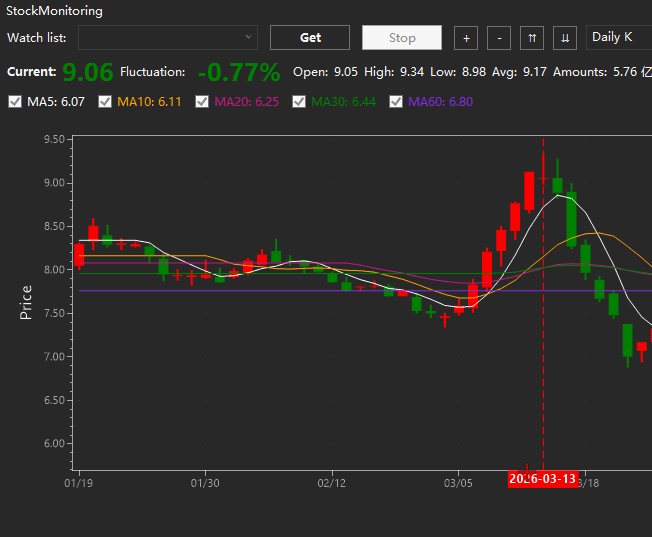Click the 02/12 date axis label
Screen dimensions: 652x537
[332, 483]
